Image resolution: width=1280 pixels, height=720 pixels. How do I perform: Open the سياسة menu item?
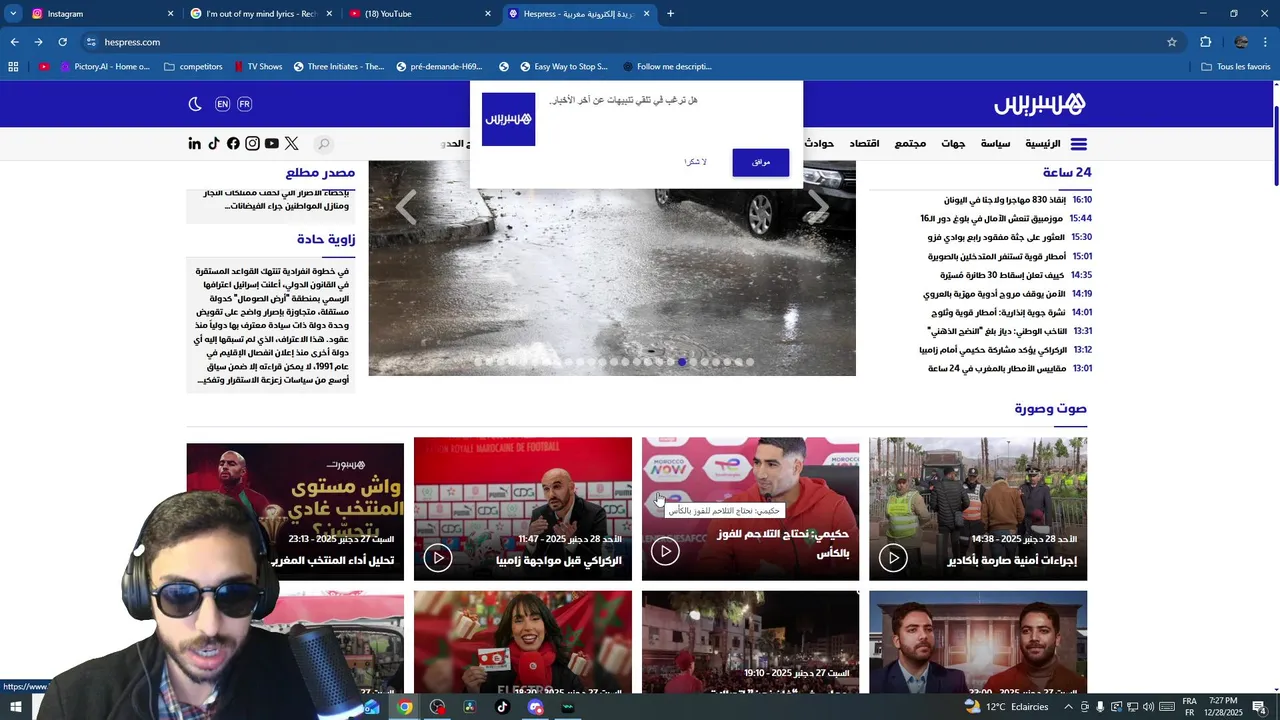(x=995, y=144)
